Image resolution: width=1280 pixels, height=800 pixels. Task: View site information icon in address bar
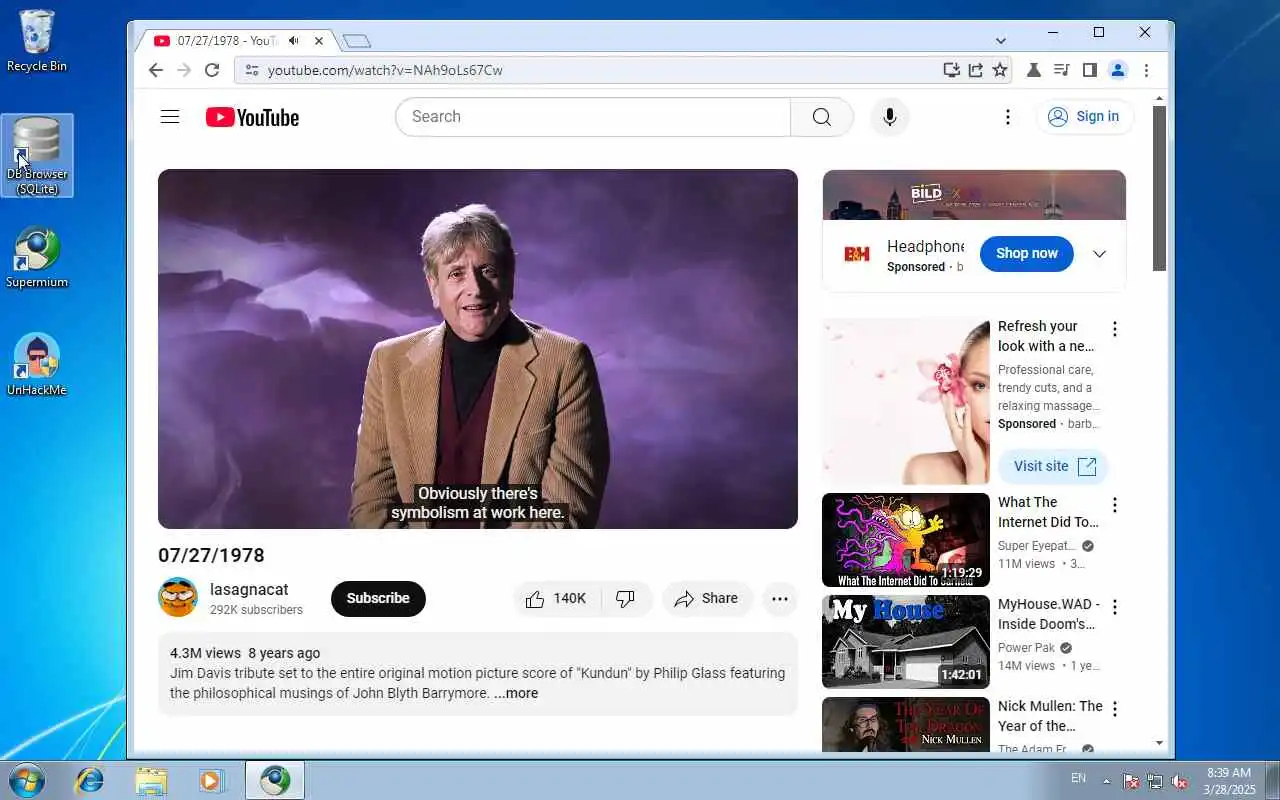[252, 70]
